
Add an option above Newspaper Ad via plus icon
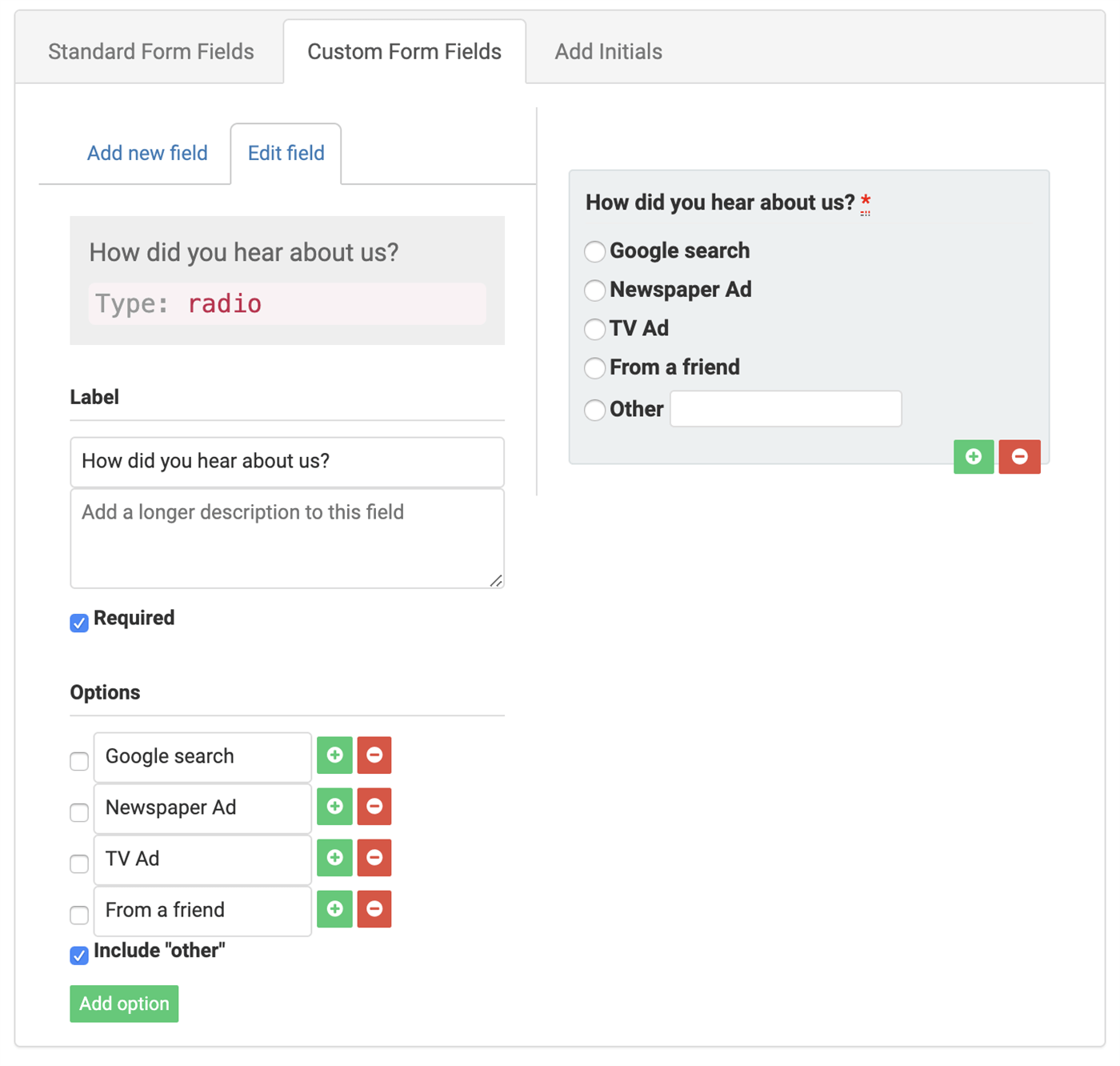tap(334, 807)
